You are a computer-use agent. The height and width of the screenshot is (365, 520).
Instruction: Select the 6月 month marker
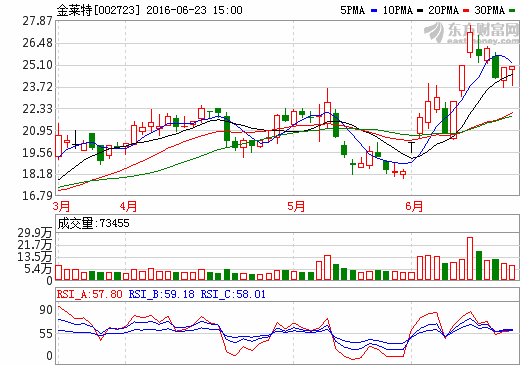pos(414,206)
